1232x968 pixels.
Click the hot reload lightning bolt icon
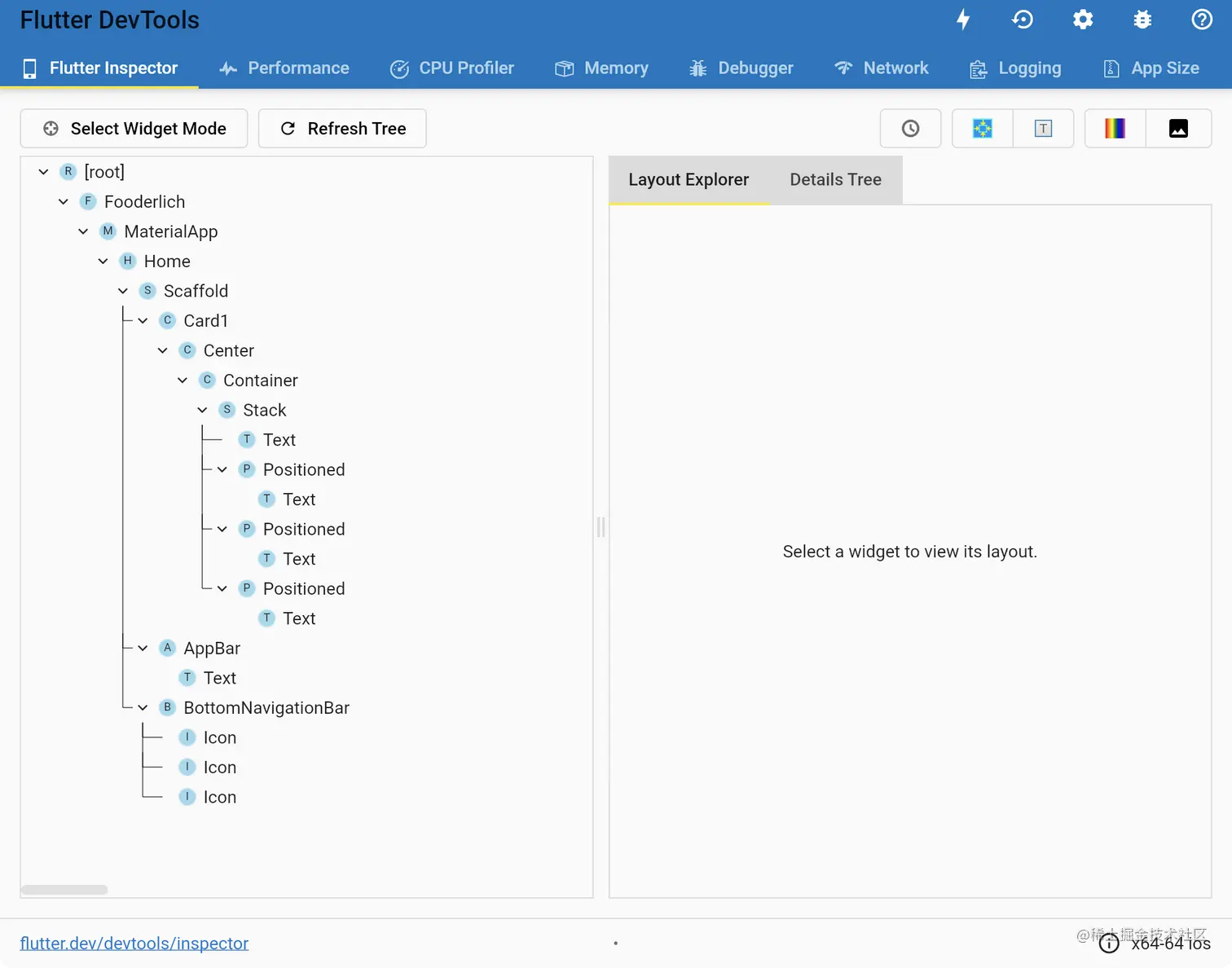pyautogui.click(x=963, y=20)
